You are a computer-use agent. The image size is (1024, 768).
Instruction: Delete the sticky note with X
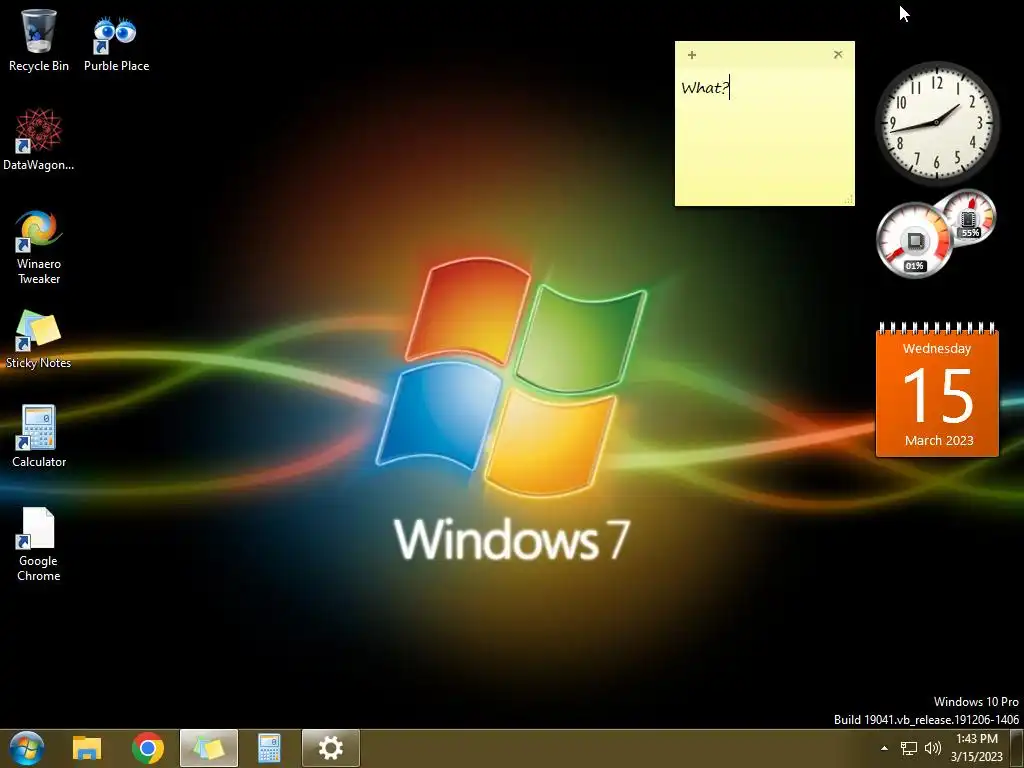[x=838, y=55]
